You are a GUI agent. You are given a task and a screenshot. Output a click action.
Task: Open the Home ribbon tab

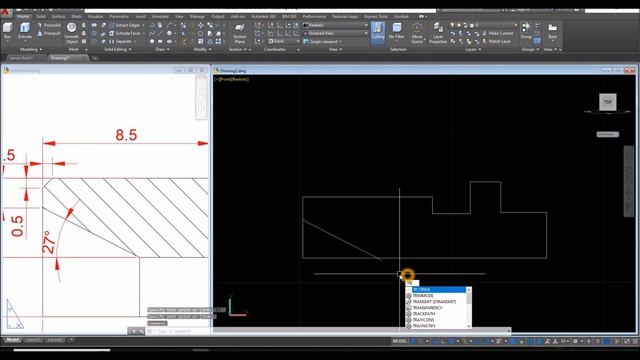click(23, 16)
